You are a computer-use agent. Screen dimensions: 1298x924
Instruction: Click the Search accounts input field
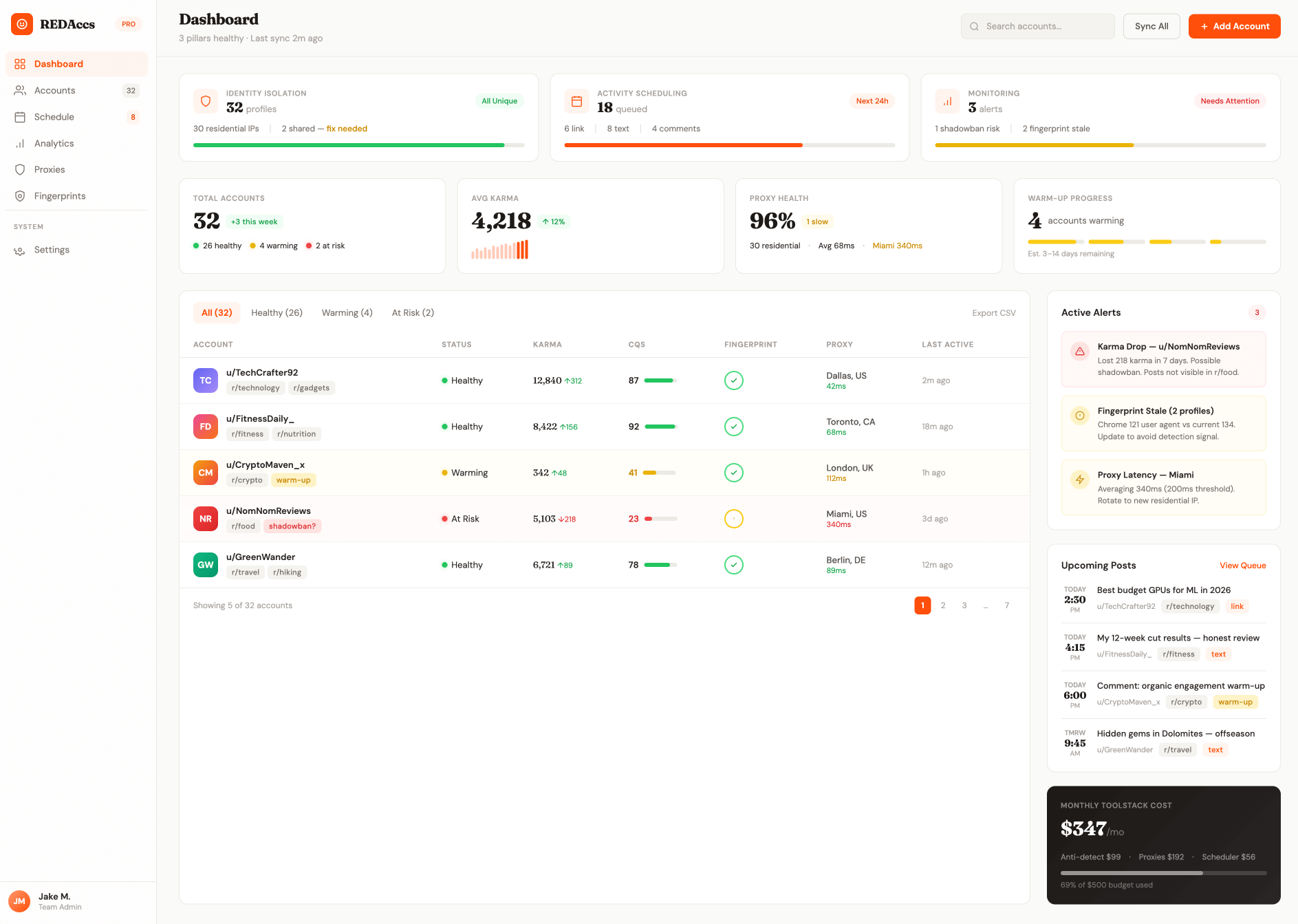click(x=1037, y=26)
